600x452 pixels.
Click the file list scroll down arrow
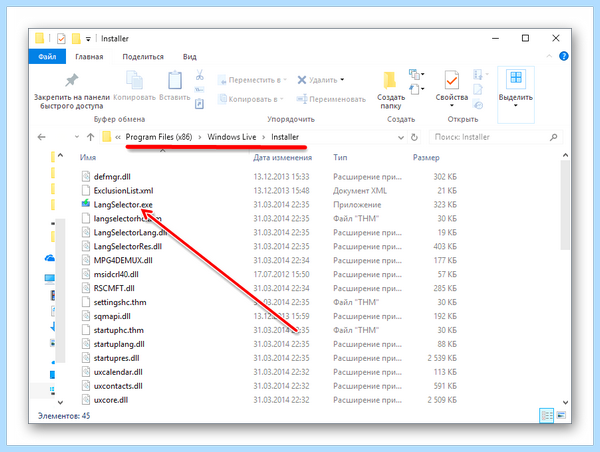pos(565,402)
